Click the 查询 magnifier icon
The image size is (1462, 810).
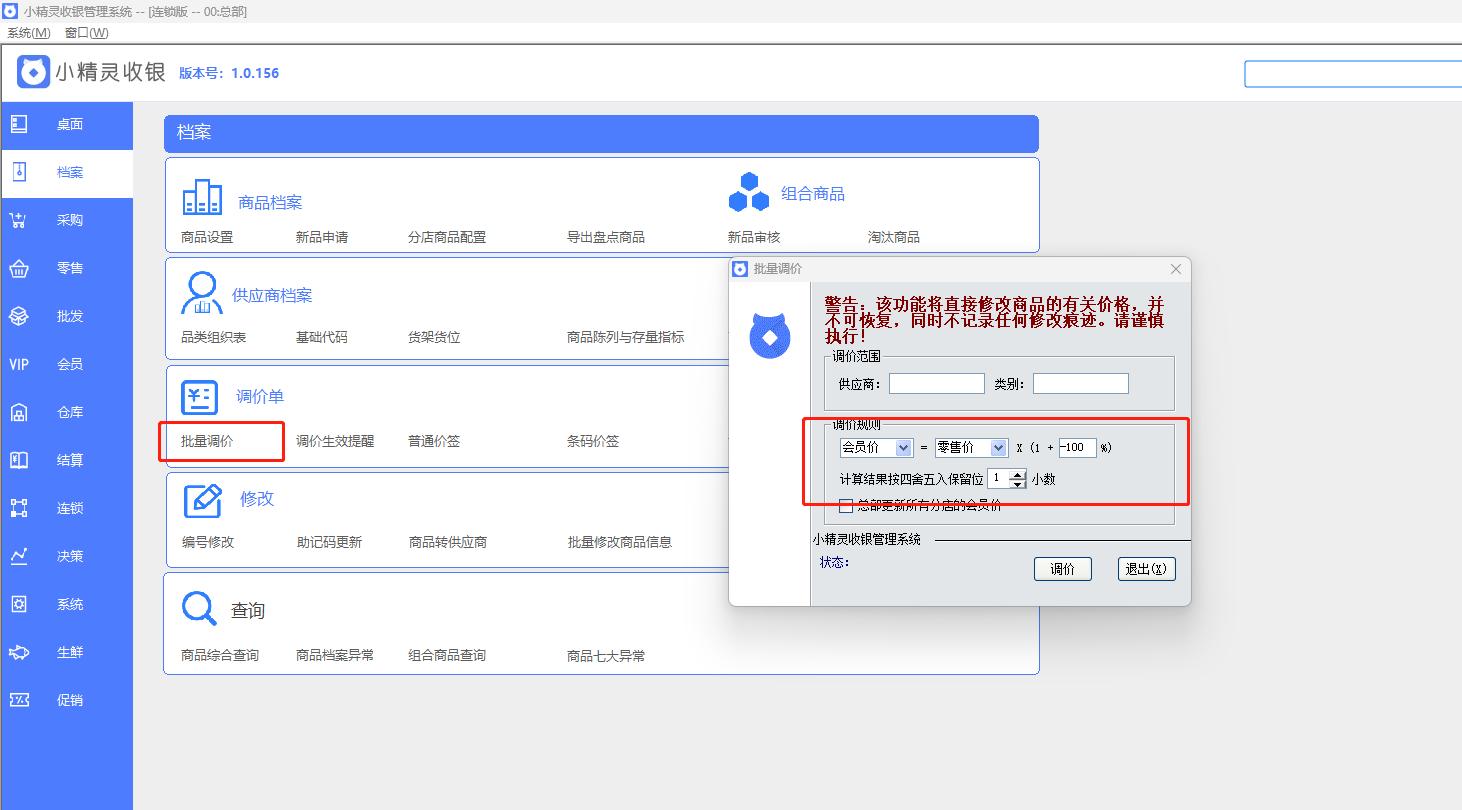click(199, 608)
